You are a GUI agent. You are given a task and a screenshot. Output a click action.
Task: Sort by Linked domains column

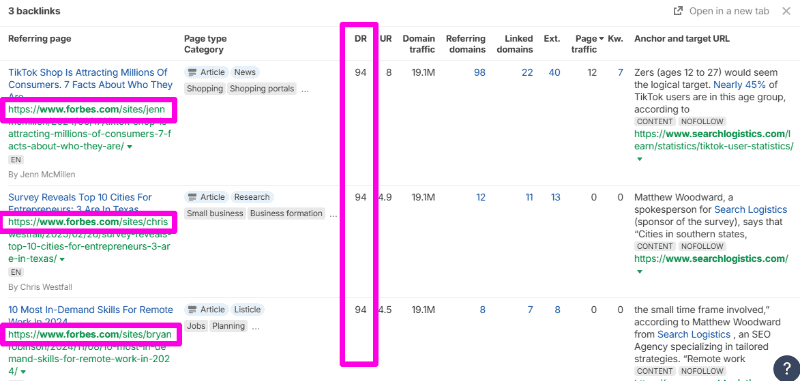(x=515, y=44)
